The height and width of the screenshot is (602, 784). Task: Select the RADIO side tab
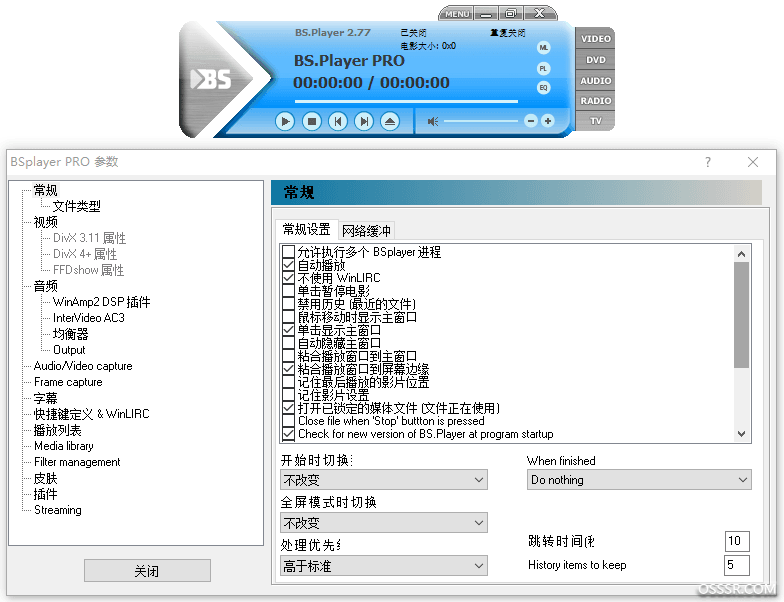coord(595,100)
